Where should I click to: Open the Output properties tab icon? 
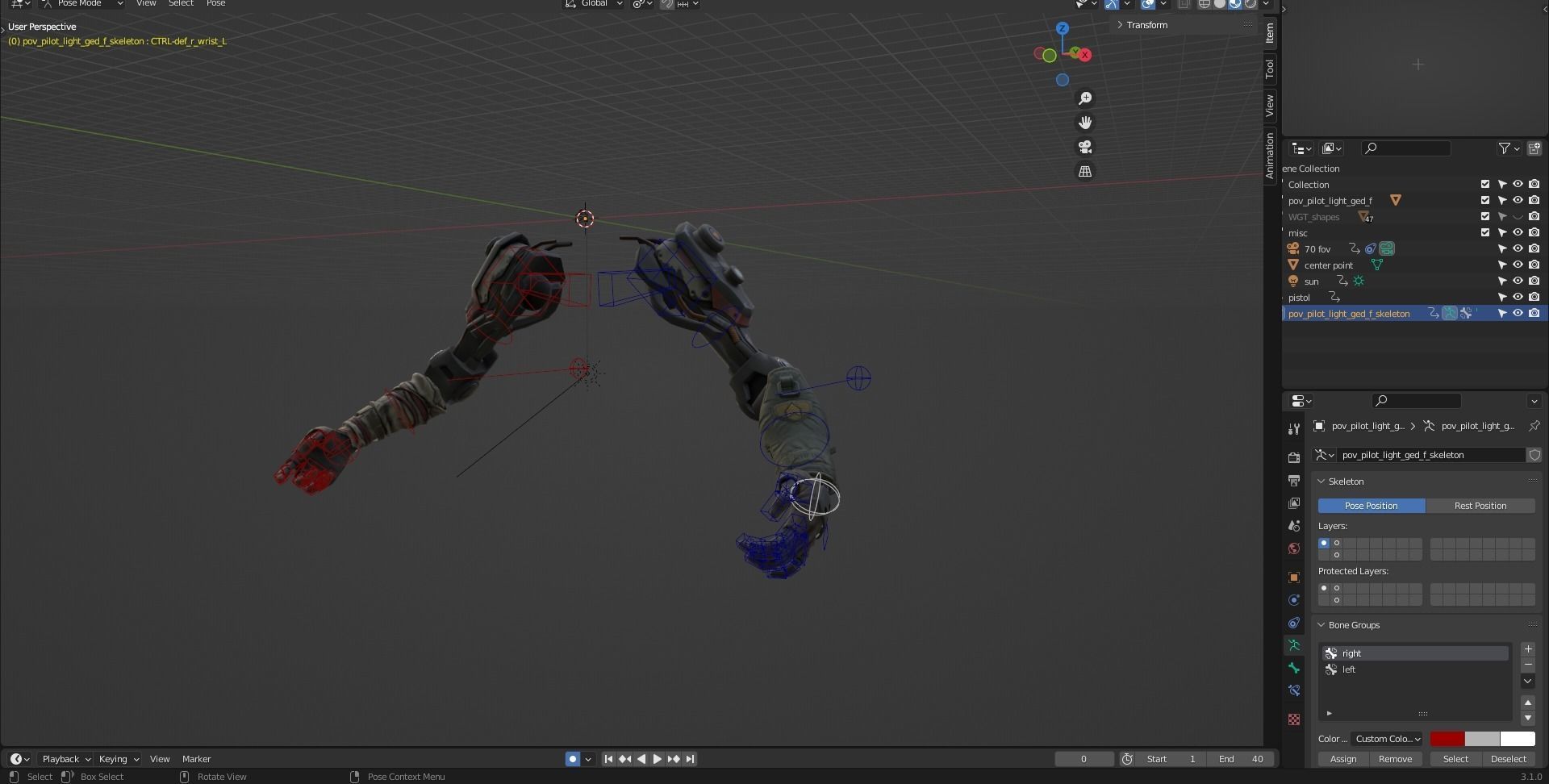click(1294, 480)
